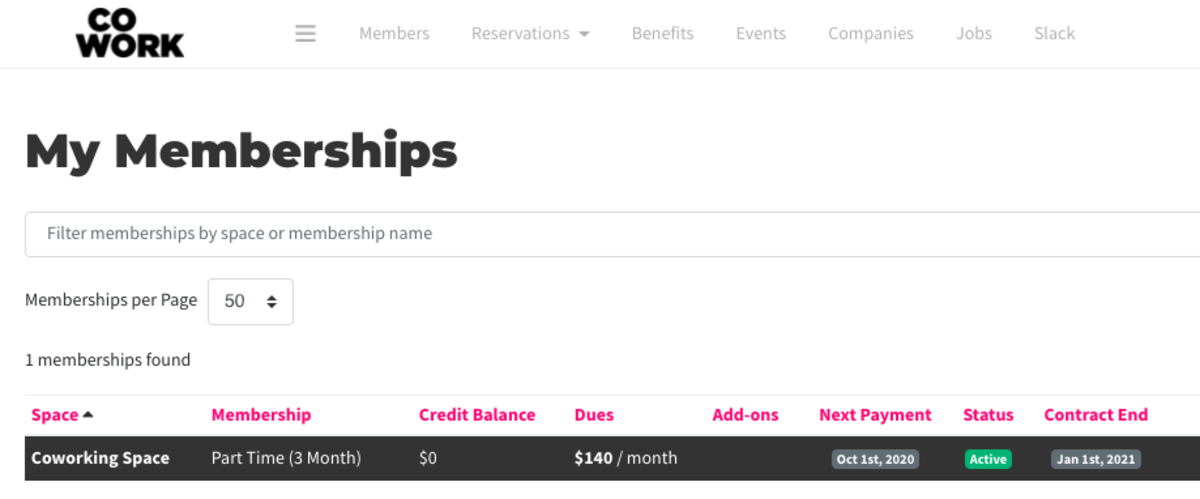Open the Slack nav link
Viewport: 1200px width, 499px height.
pyautogui.click(x=1054, y=33)
